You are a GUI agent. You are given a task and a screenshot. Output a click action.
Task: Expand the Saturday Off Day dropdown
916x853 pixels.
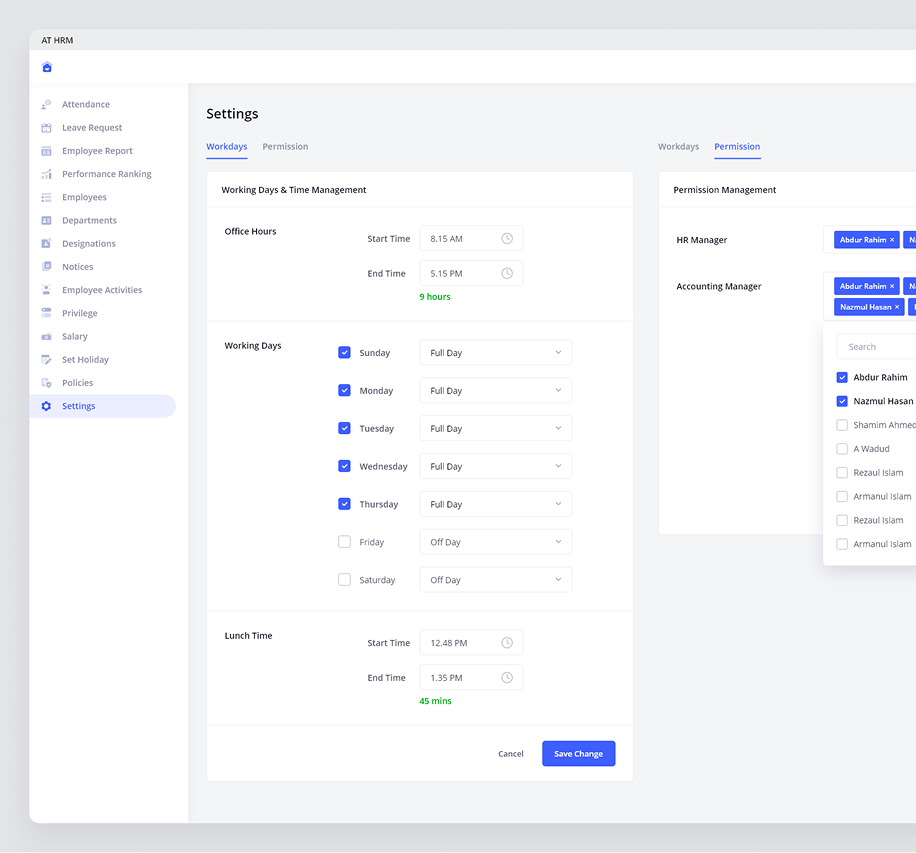pyautogui.click(x=495, y=580)
